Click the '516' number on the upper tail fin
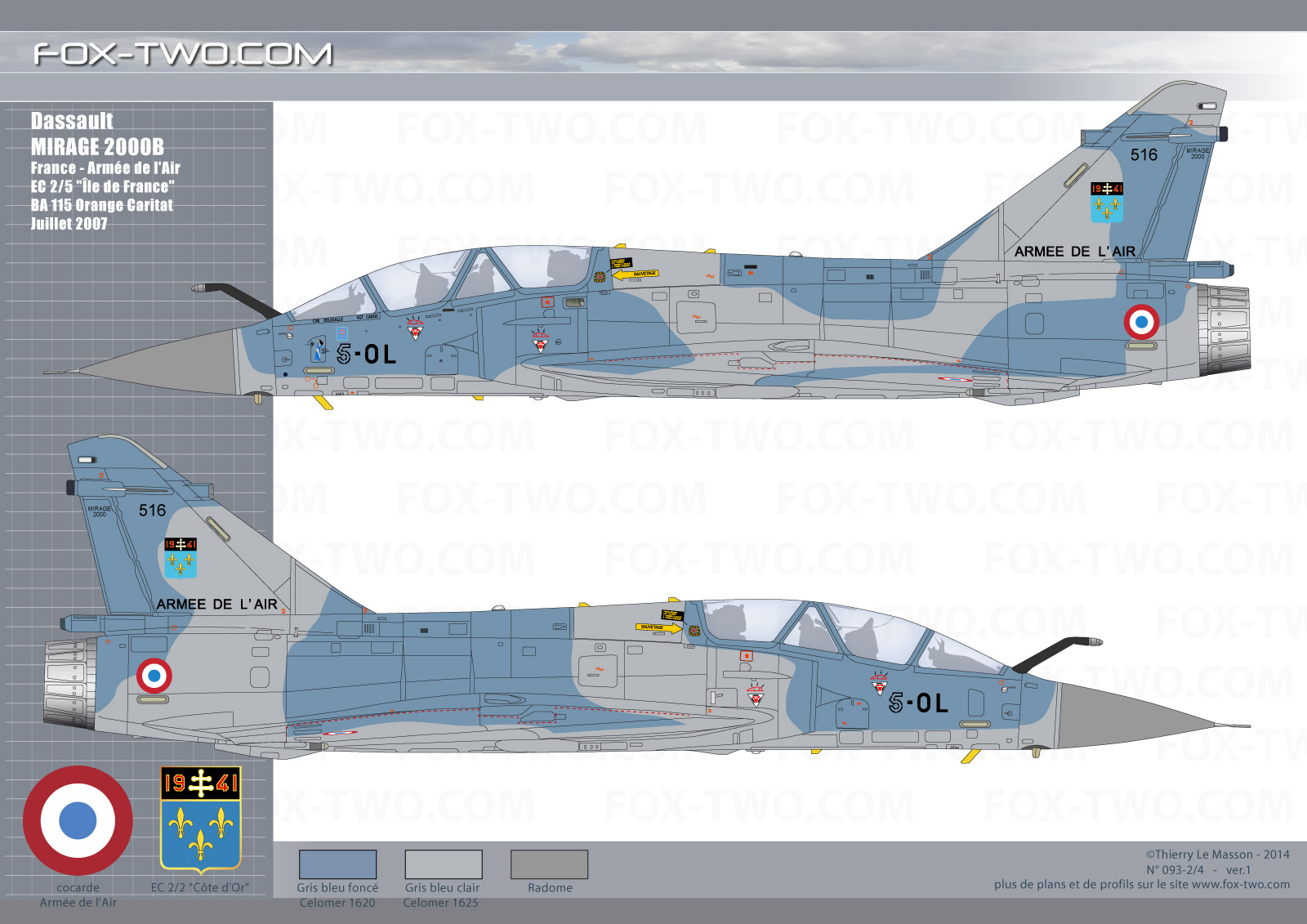 pos(1144,155)
